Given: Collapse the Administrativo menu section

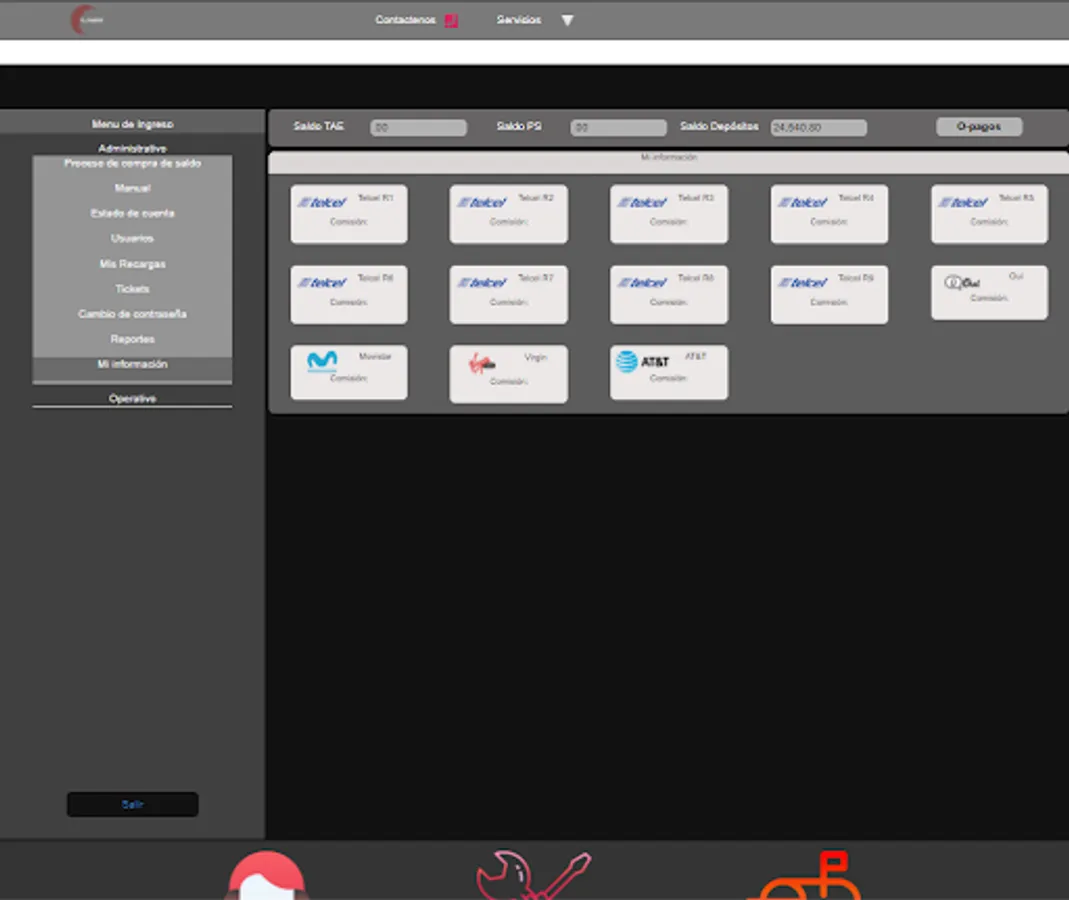Looking at the screenshot, I should click(132, 147).
